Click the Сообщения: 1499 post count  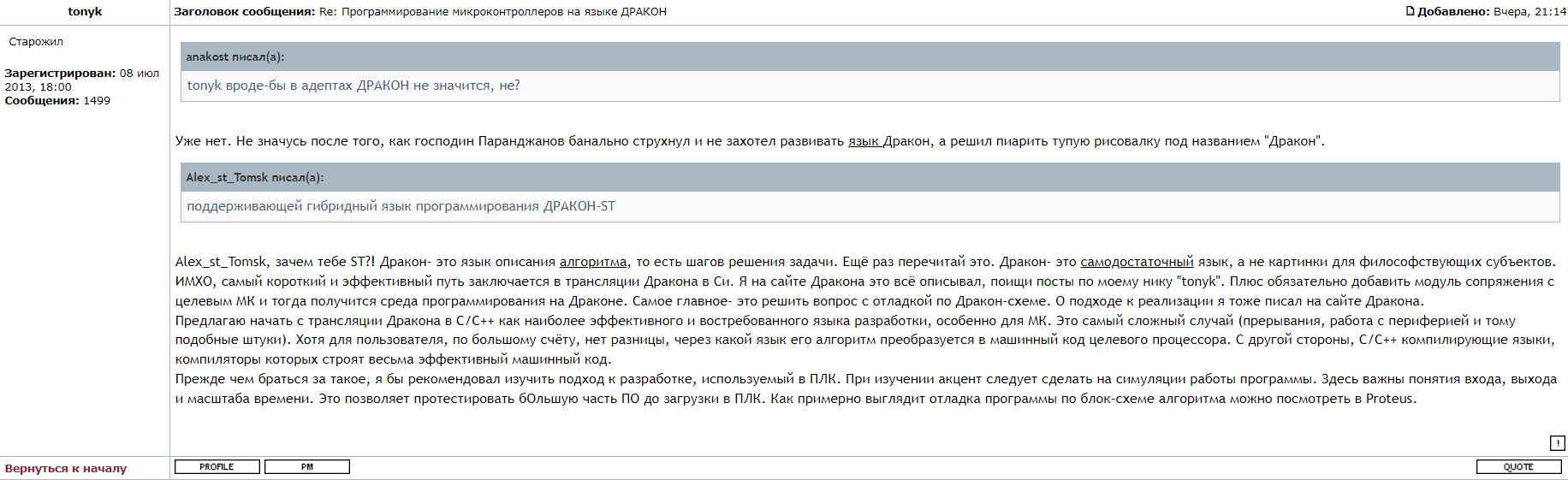click(x=57, y=101)
